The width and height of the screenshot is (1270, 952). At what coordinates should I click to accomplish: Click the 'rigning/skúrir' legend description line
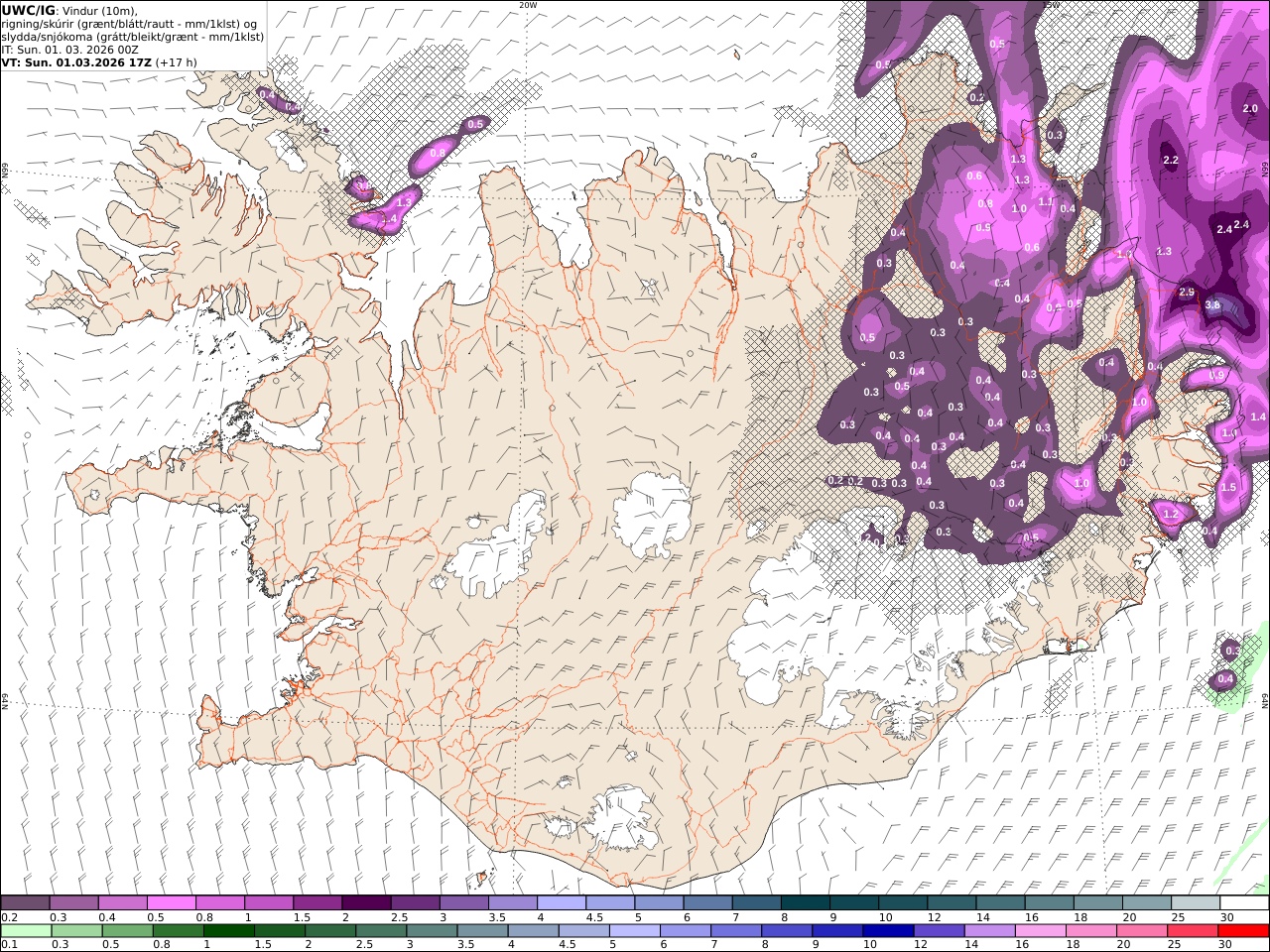pos(131,24)
